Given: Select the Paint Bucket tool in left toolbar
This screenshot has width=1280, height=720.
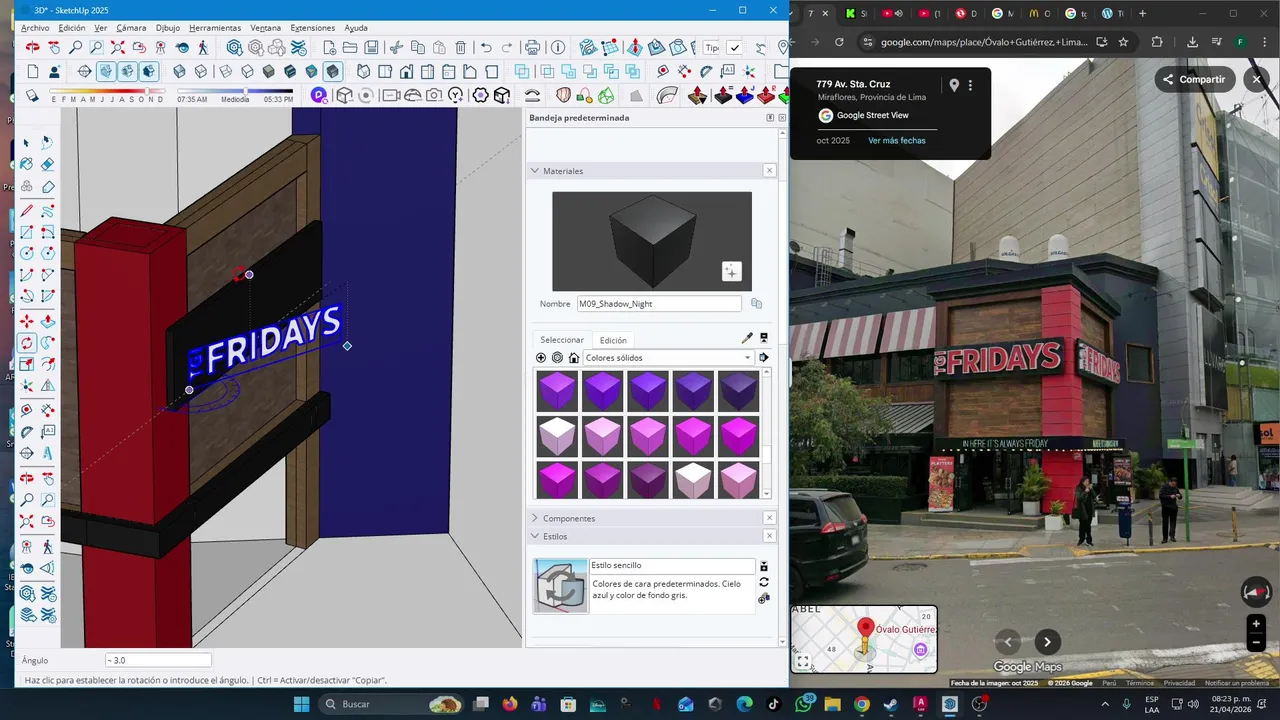Looking at the screenshot, I should [x=27, y=164].
